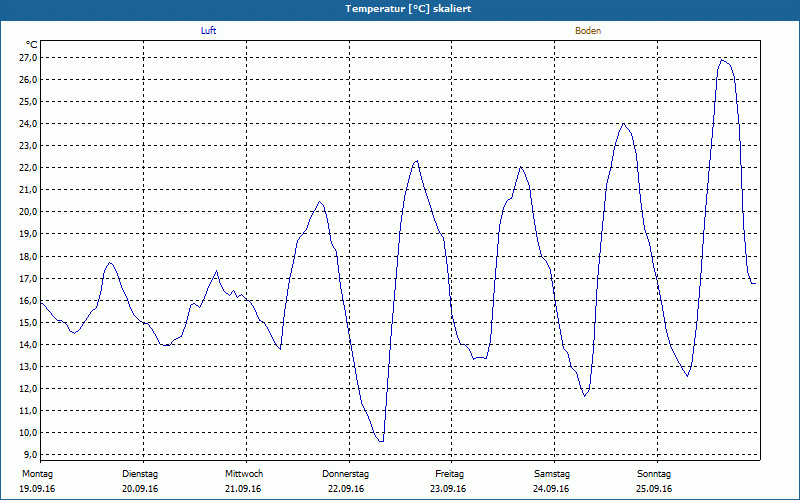Click the Samstag day label

pyautogui.click(x=552, y=474)
